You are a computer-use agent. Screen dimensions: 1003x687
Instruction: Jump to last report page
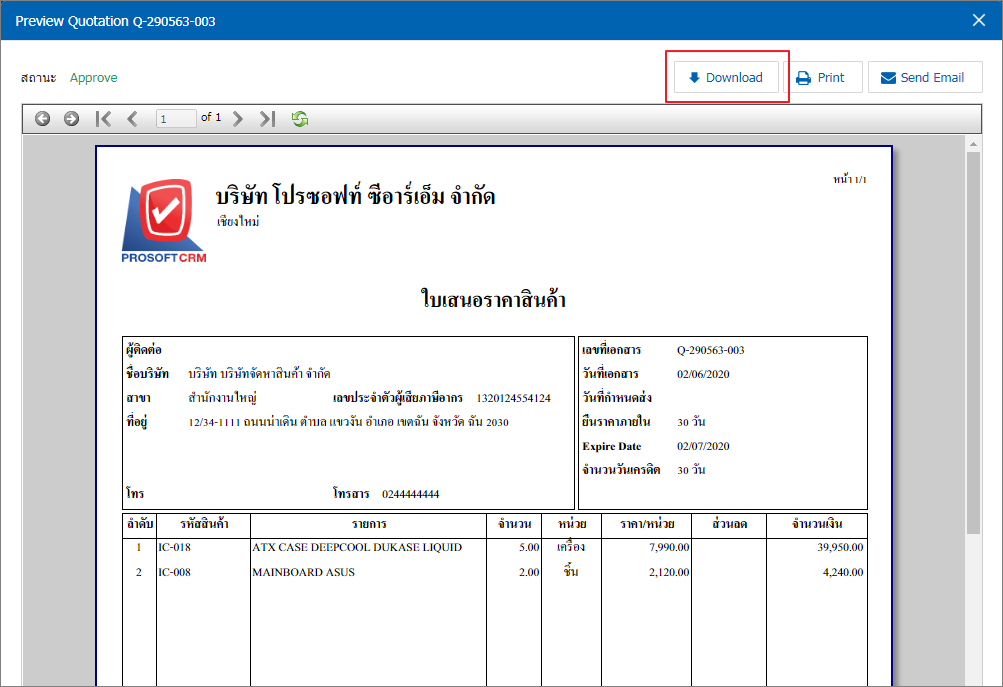pyautogui.click(x=267, y=118)
